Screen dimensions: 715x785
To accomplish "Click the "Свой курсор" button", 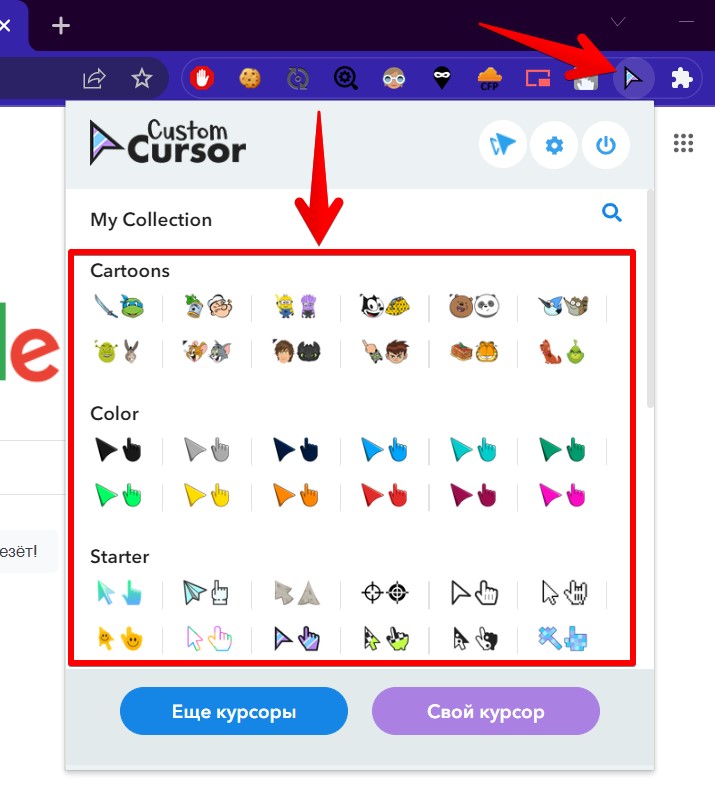I will click(486, 711).
